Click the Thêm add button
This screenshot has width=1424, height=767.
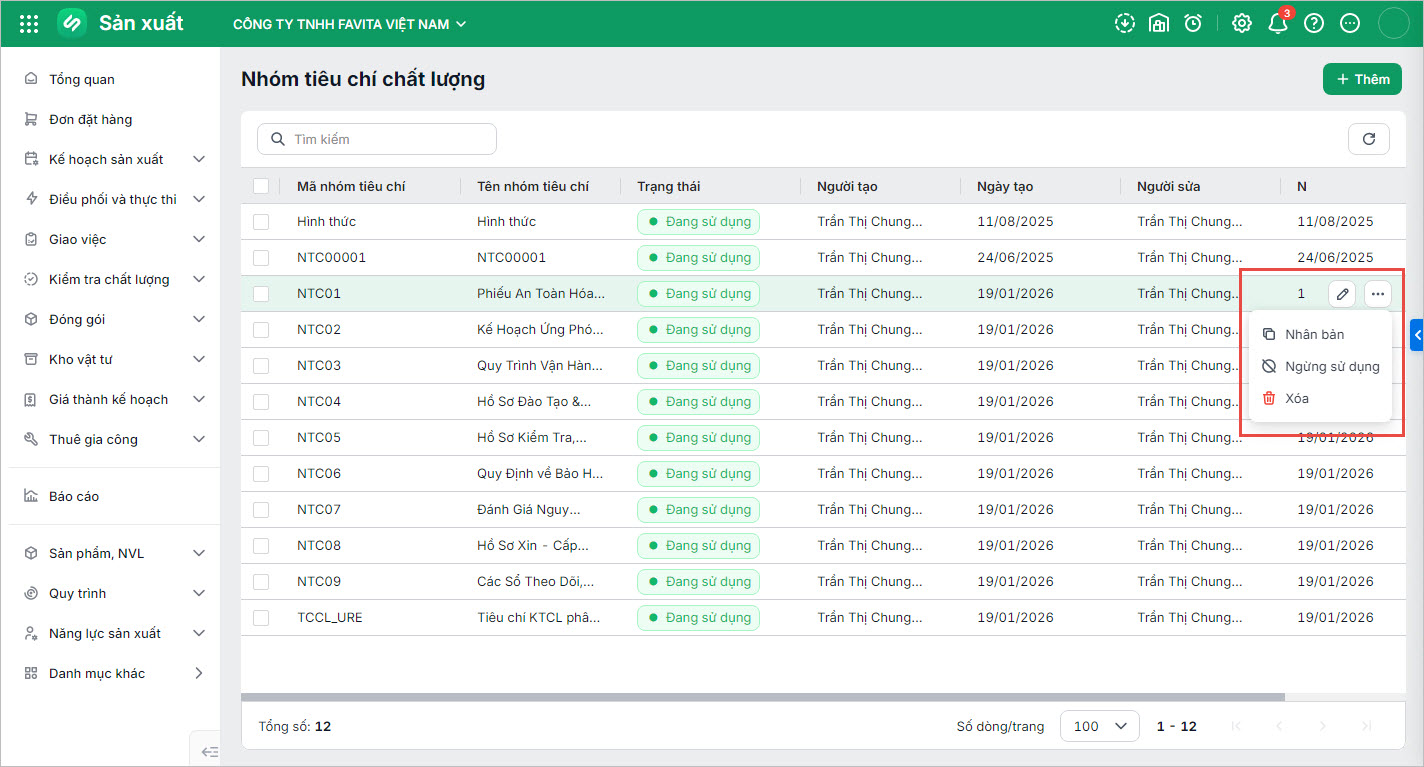click(x=1362, y=79)
